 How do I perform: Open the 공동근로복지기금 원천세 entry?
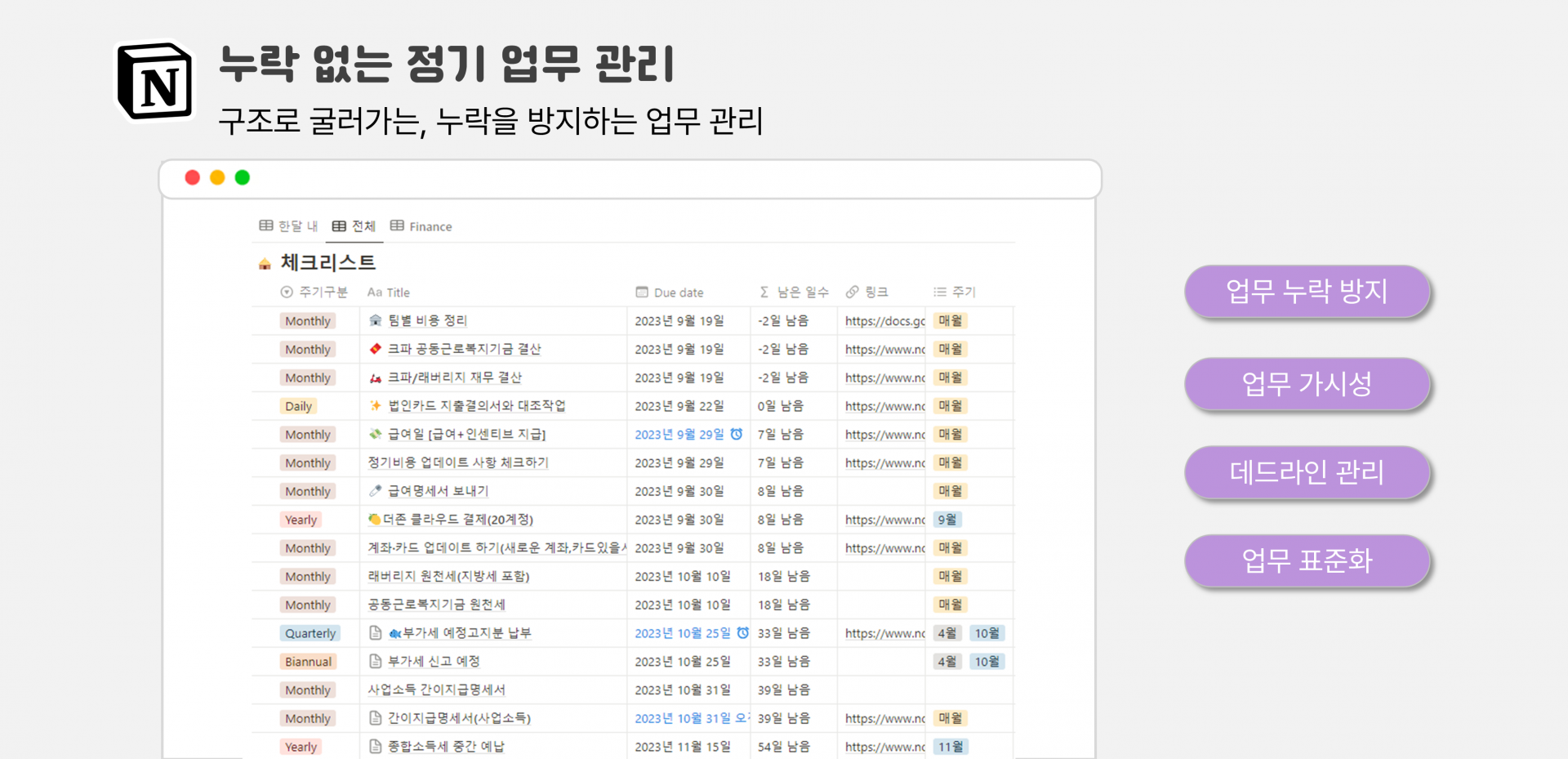tap(436, 605)
